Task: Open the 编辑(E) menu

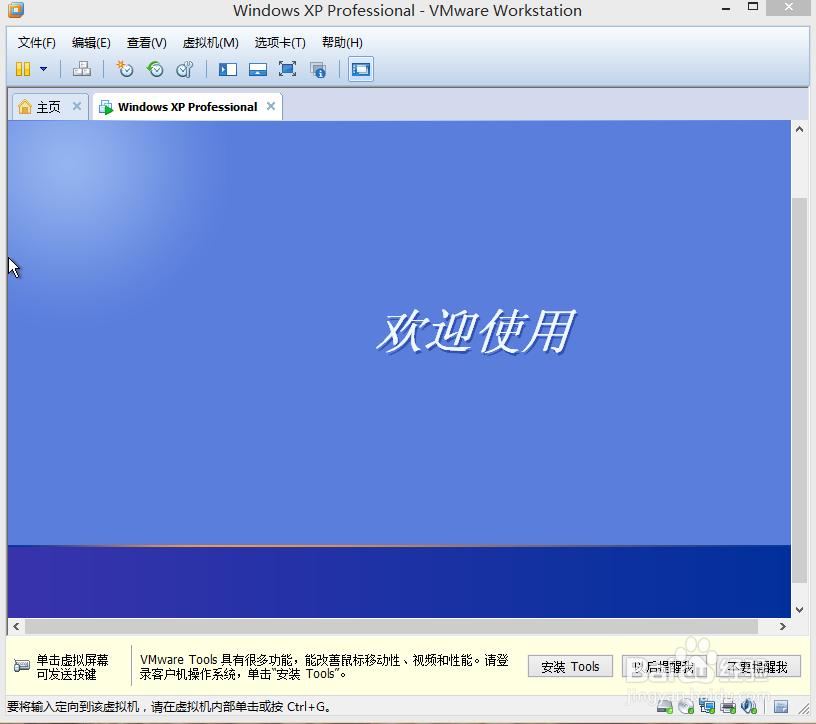Action: tap(91, 43)
